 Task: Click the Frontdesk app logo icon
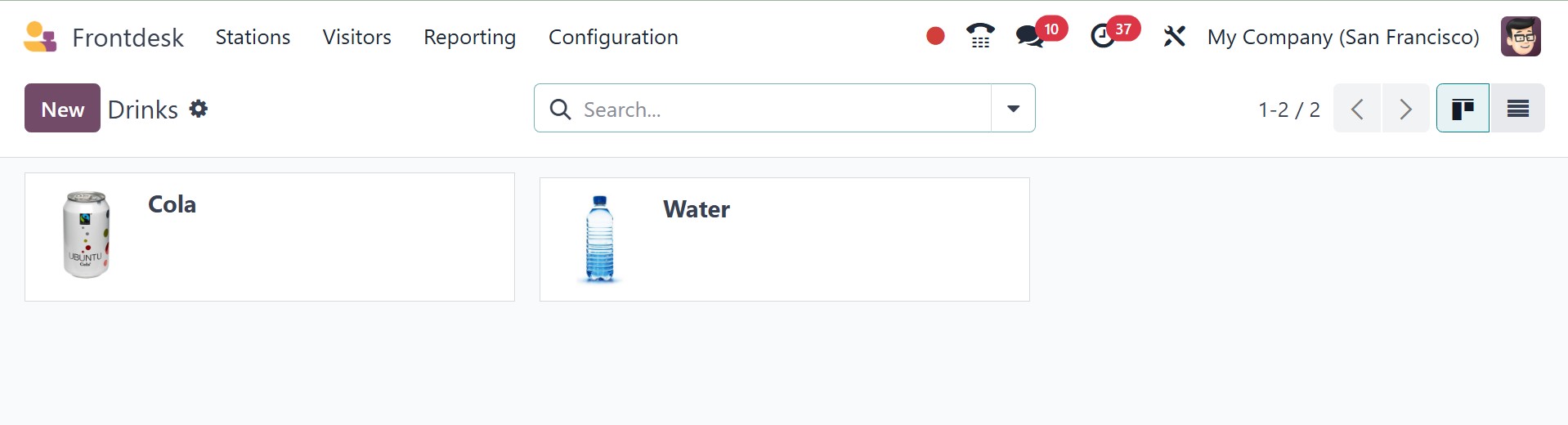click(40, 37)
